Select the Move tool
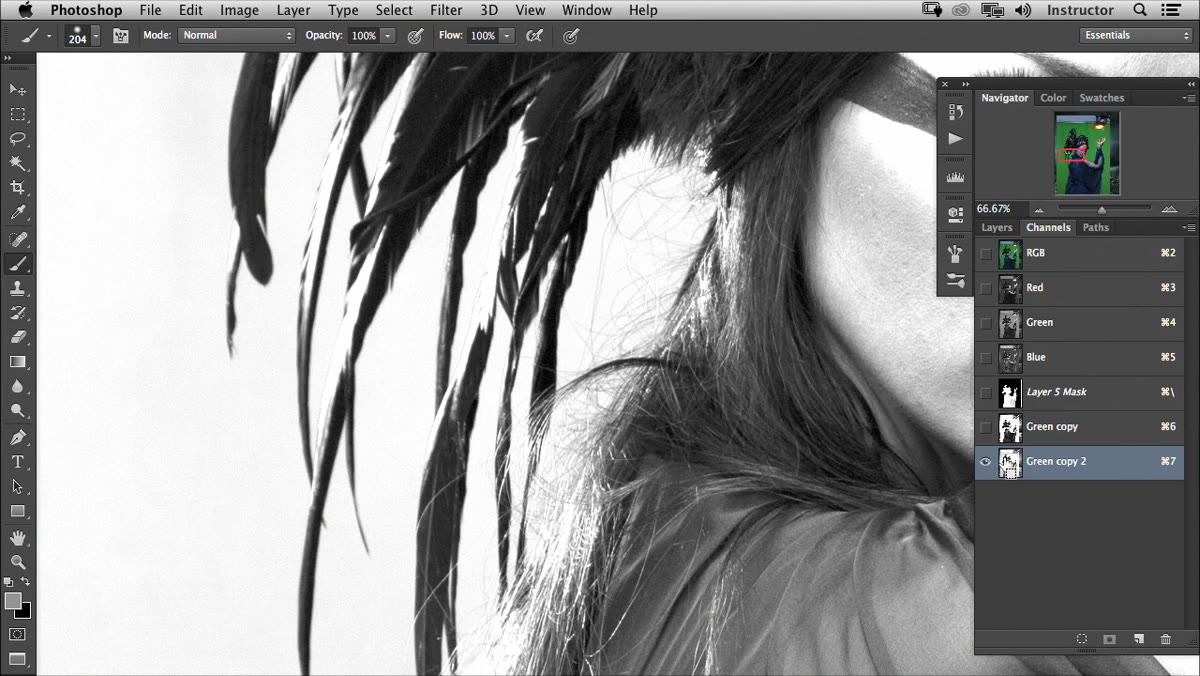 tap(18, 90)
